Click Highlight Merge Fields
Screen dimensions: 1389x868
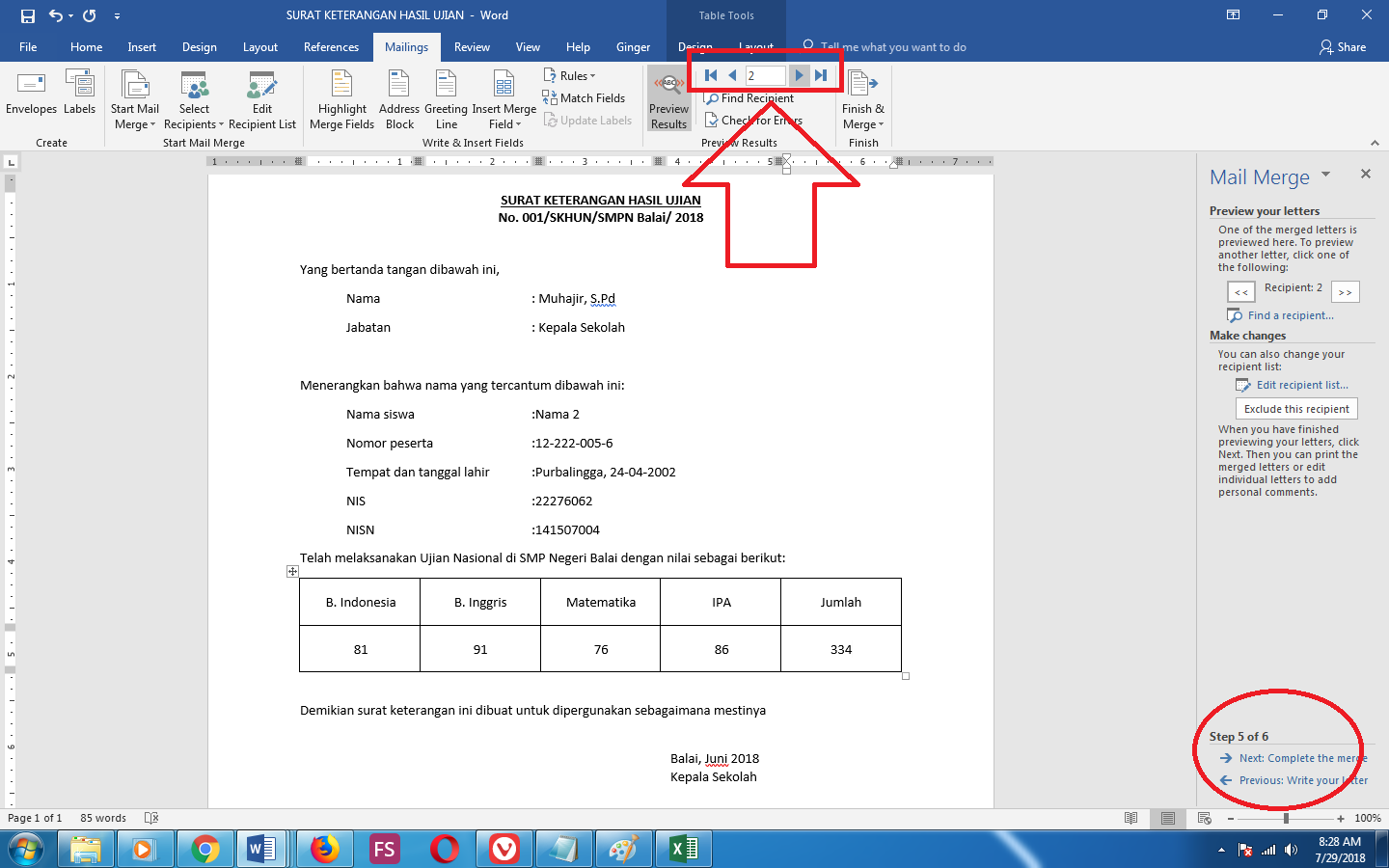point(341,100)
